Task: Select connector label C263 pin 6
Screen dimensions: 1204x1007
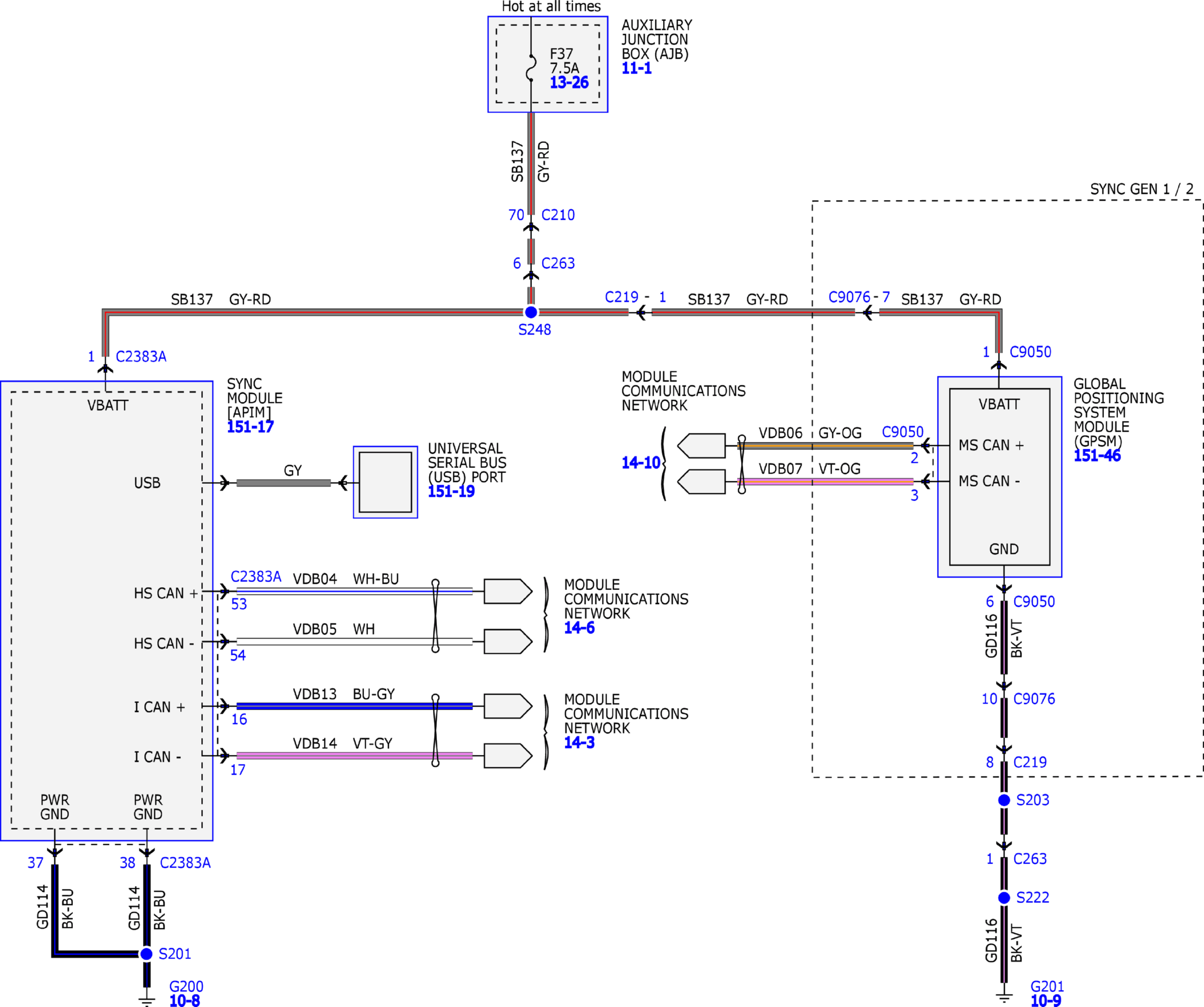Action: tap(558, 263)
